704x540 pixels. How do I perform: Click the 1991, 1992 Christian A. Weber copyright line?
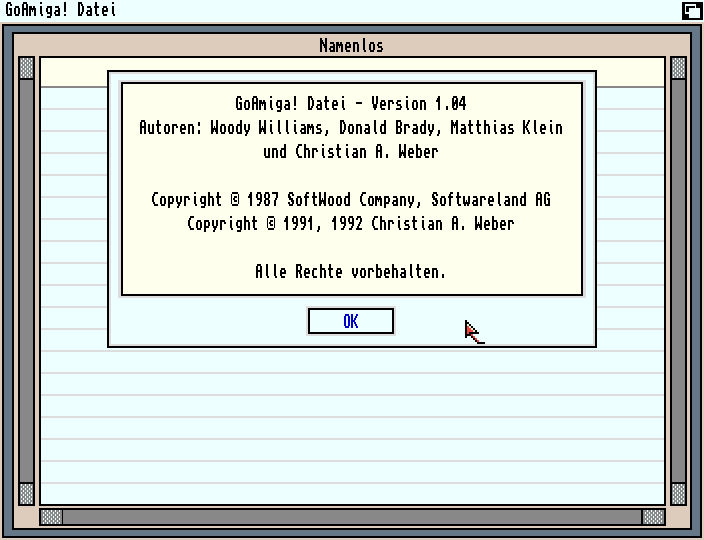pyautogui.click(x=351, y=224)
